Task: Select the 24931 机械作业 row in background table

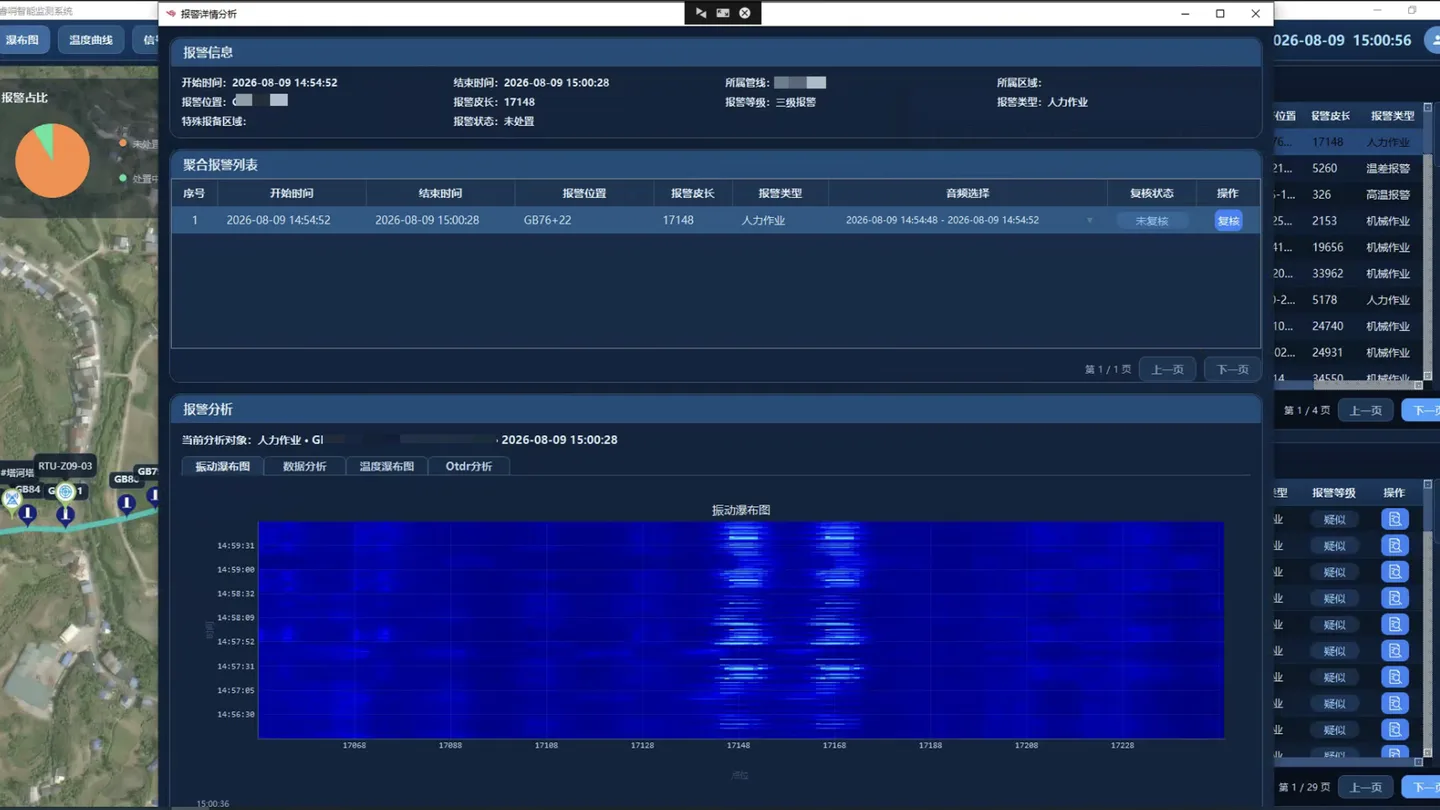Action: click(1347, 352)
